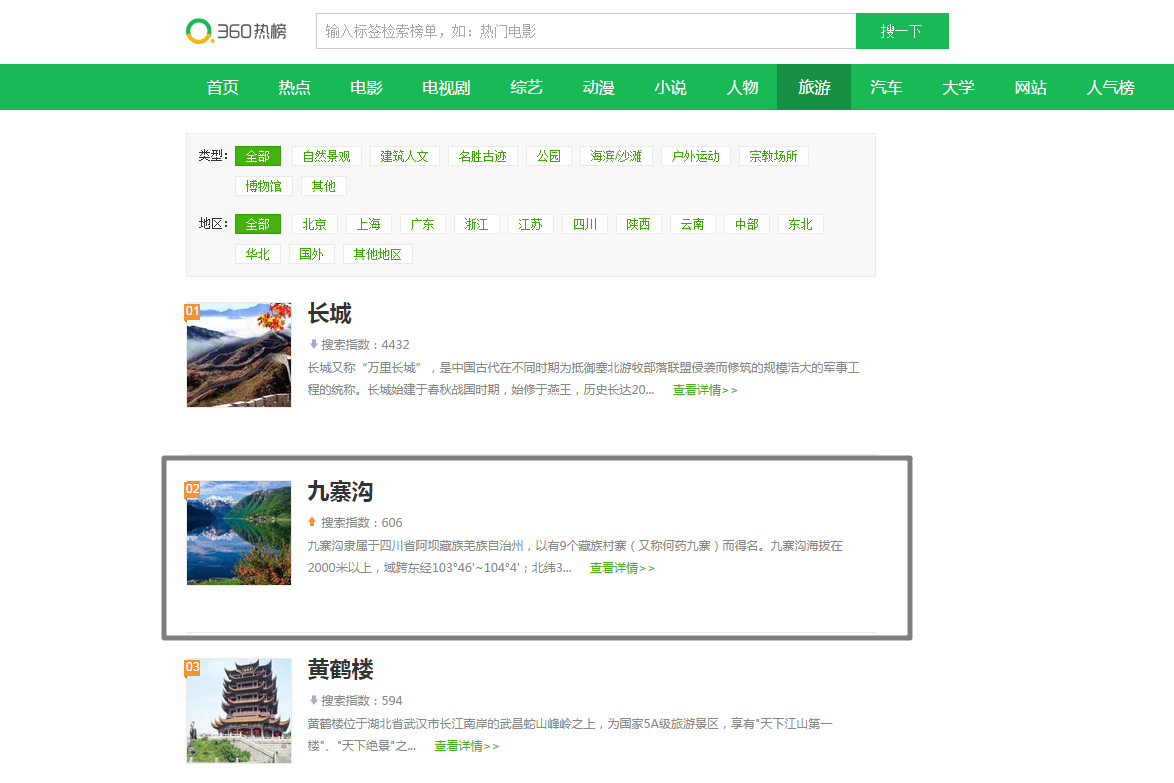Image resolution: width=1174 pixels, height=783 pixels.
Task: Open the 大学 nav tab
Action: click(958, 88)
